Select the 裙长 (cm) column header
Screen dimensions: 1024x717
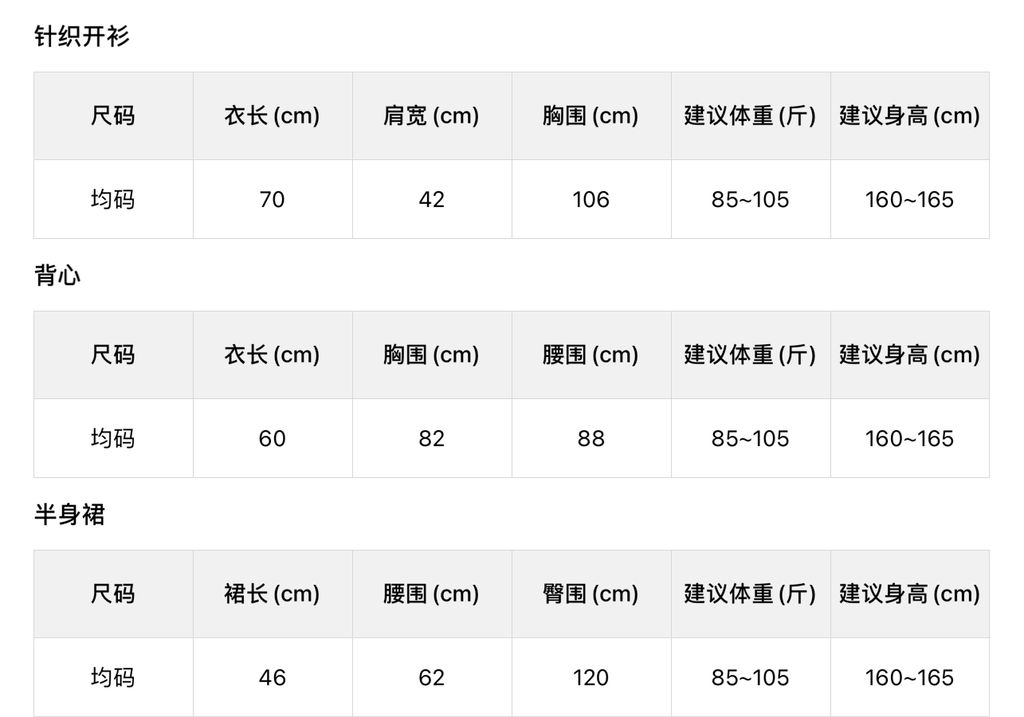[272, 594]
